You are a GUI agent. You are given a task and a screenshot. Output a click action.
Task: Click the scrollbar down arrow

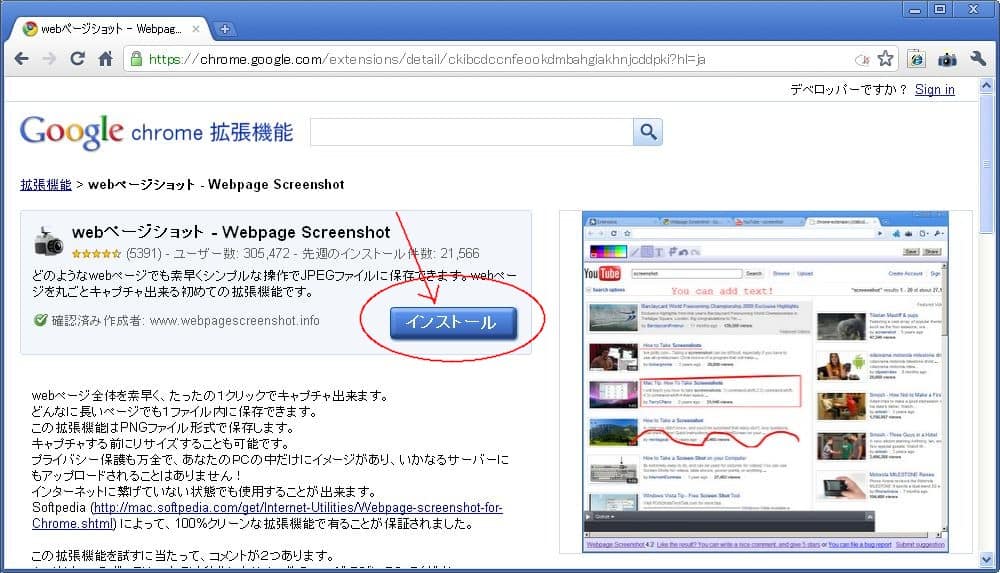point(989,562)
